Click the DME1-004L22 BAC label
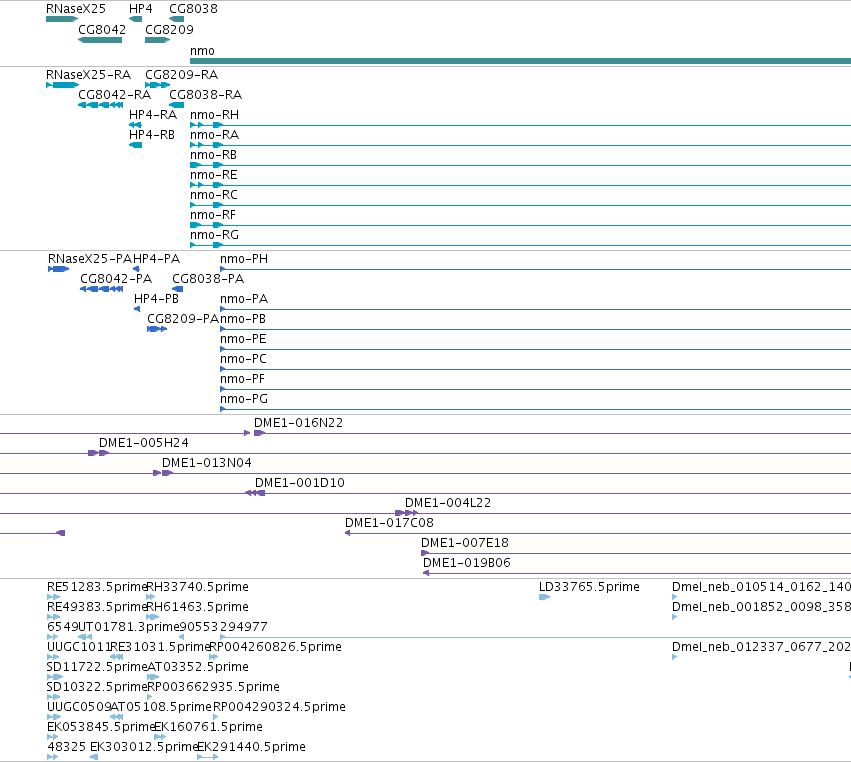The height and width of the screenshot is (762, 851). click(448, 503)
